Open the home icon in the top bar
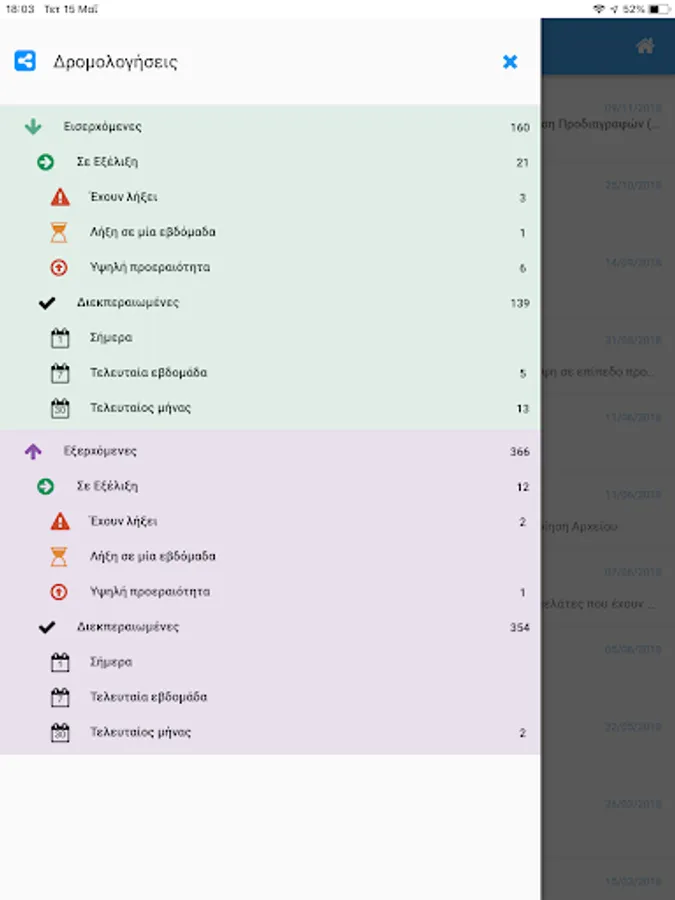This screenshot has height=900, width=675. pos(645,46)
